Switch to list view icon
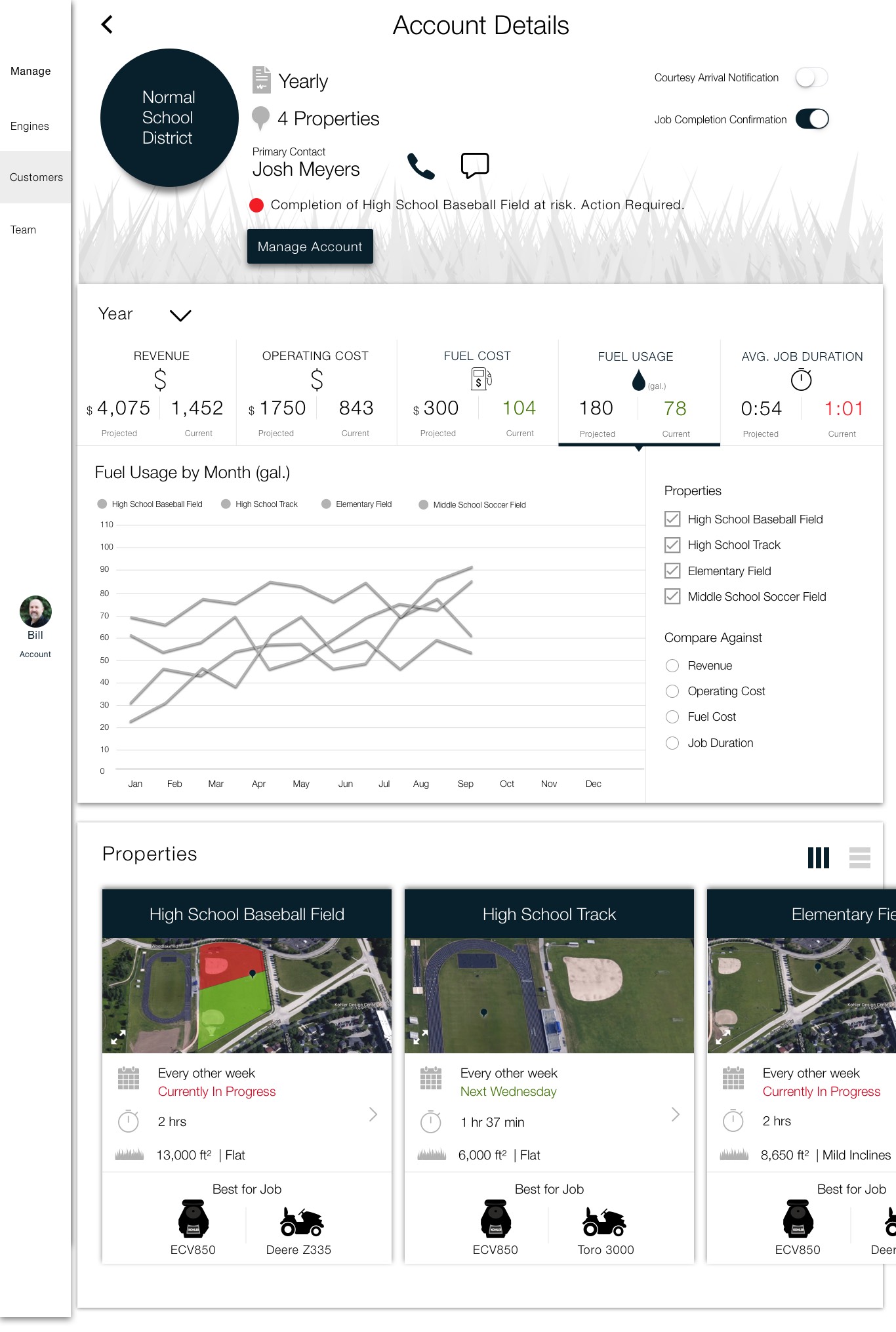The image size is (896, 1332). click(859, 857)
